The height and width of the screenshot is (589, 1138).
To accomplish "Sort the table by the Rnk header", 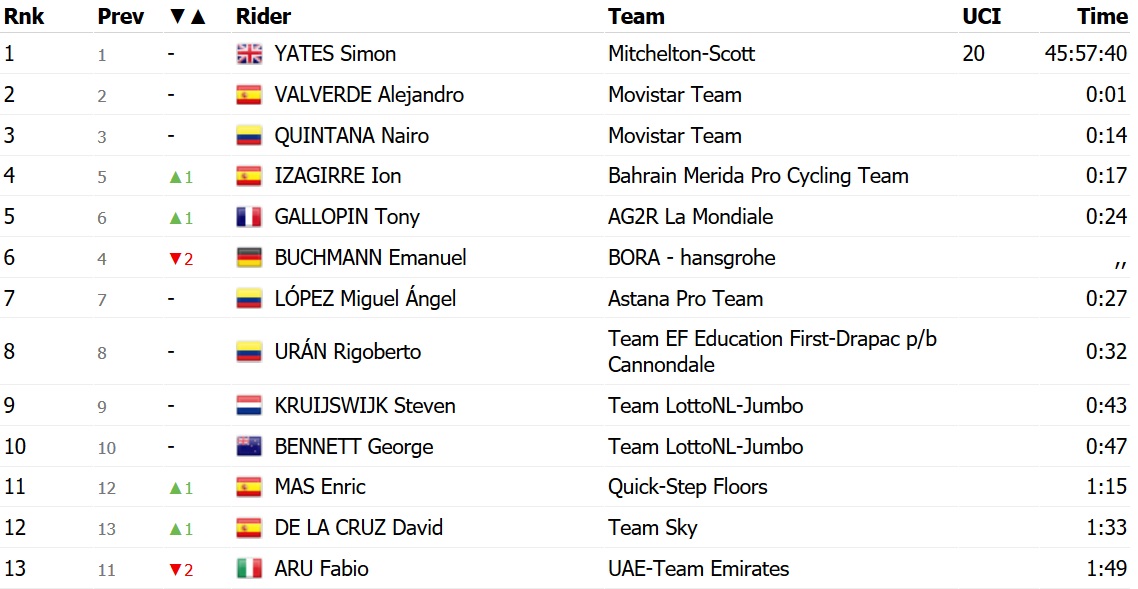I will (24, 16).
